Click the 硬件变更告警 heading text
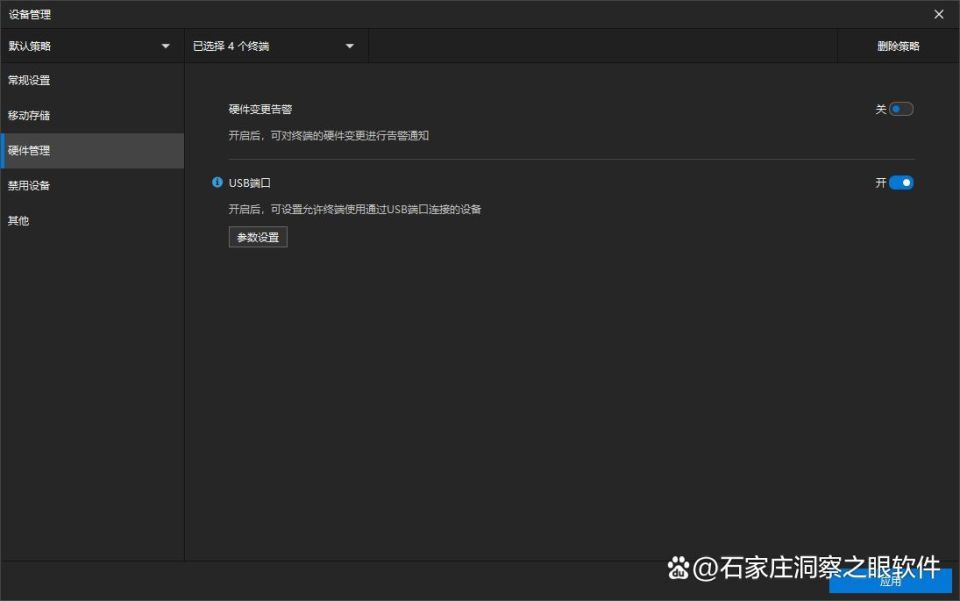Viewport: 960px width, 601px height. (x=260, y=109)
